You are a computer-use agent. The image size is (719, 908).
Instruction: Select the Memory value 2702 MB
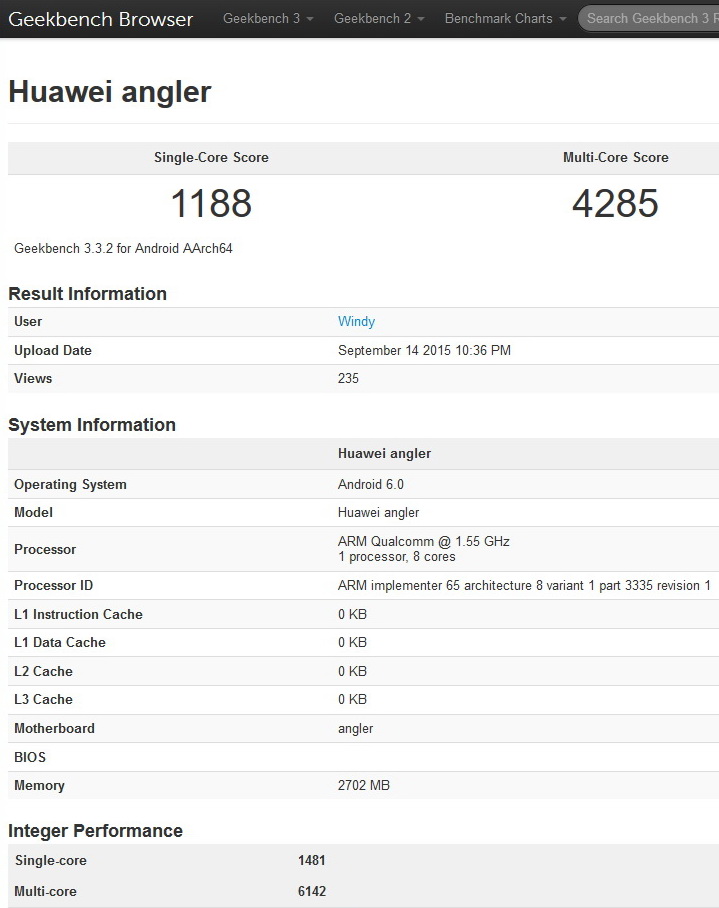click(364, 785)
